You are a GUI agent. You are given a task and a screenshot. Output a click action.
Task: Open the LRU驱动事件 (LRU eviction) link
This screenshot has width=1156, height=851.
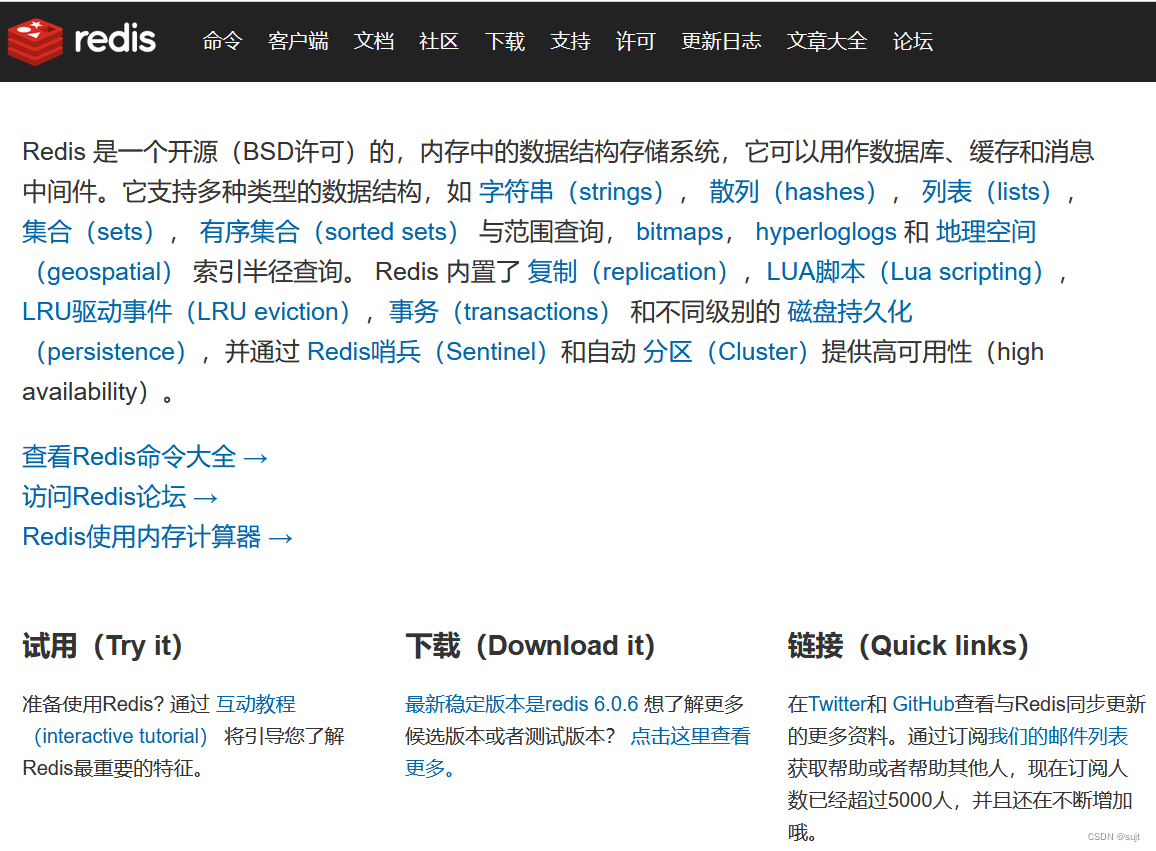[x=187, y=311]
